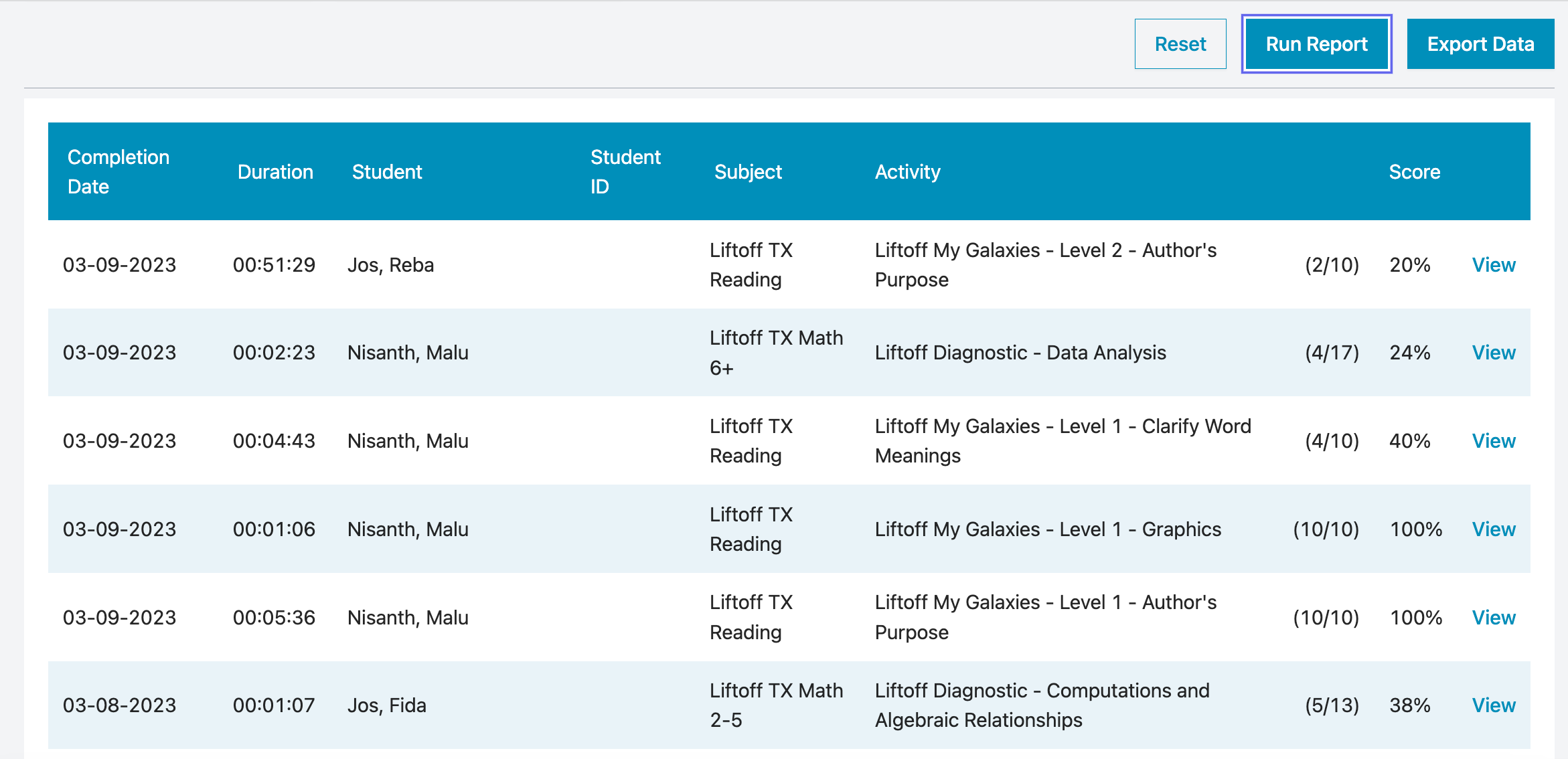Image resolution: width=1568 pixels, height=759 pixels.
Task: Select duration 00:51:29 cell
Action: click(274, 265)
